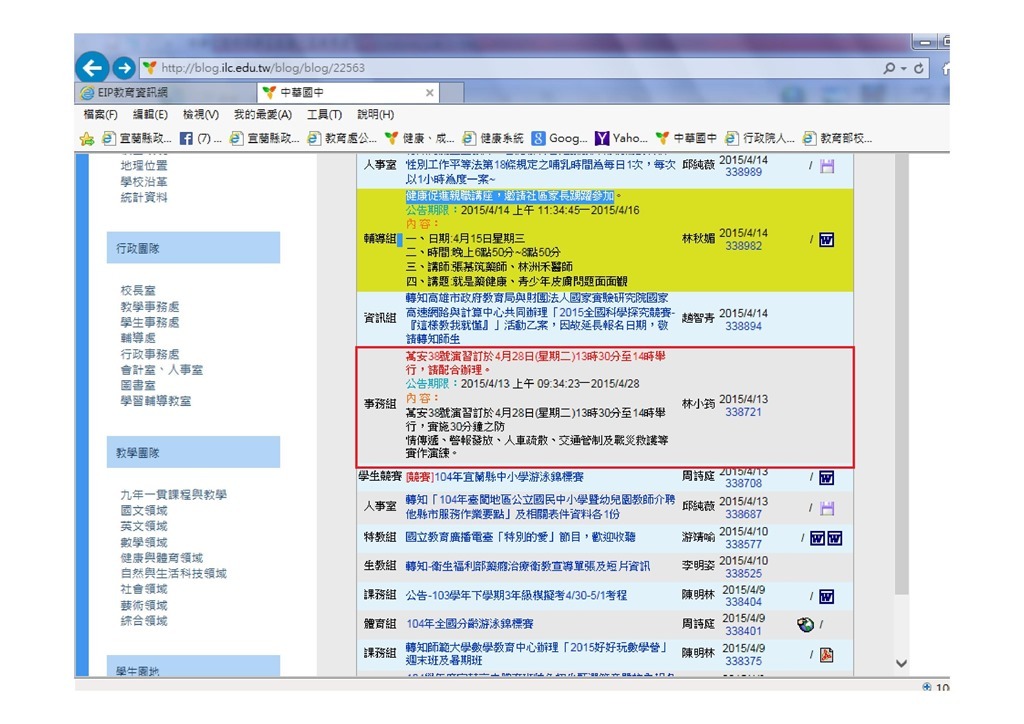Open the 工具(T) menu
Screen dimensions: 1024x724
324,115
